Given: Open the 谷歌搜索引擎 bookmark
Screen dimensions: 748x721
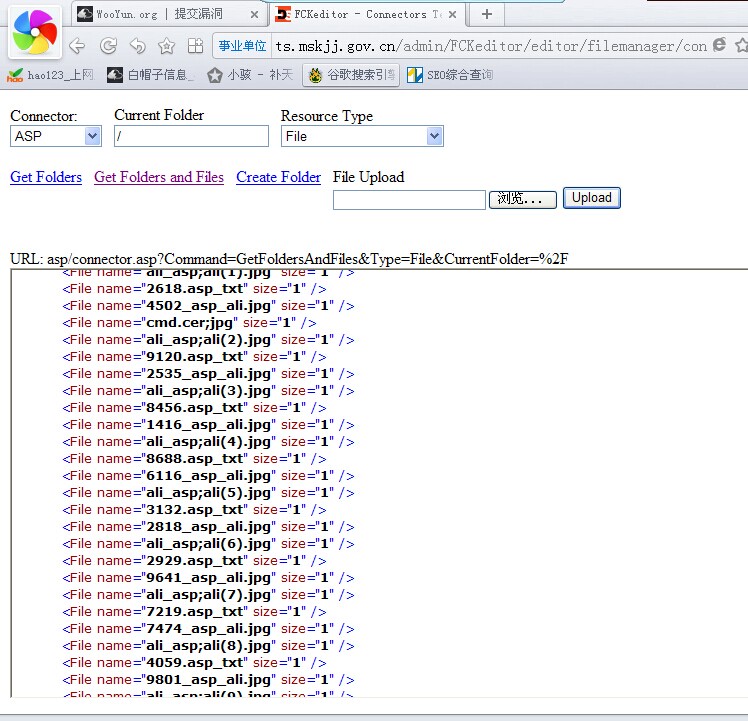Looking at the screenshot, I should 351,75.
